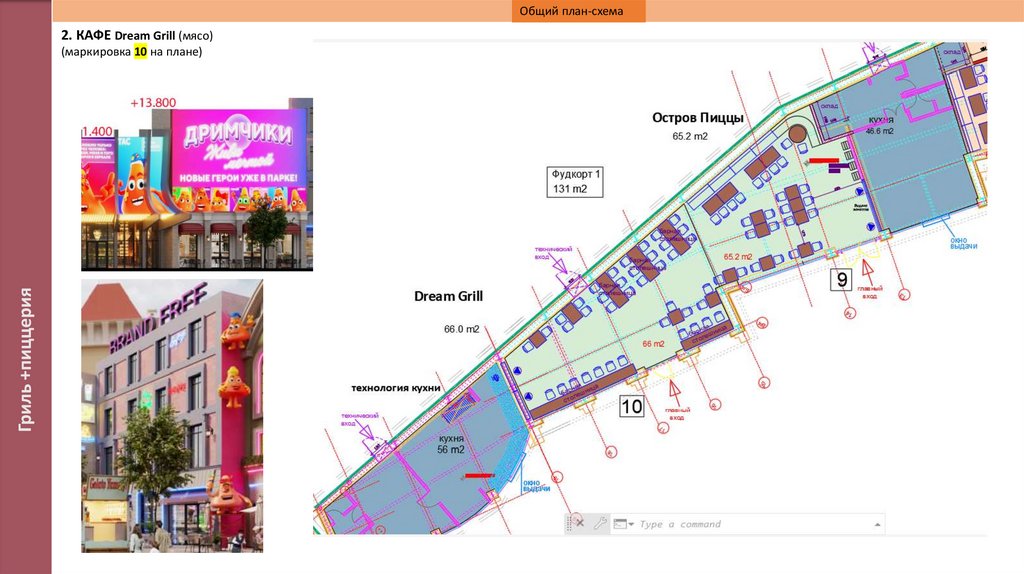This screenshot has height=574, width=1024.
Task: Click the 'Dream Grill' plan heading
Action: pyautogui.click(x=448, y=296)
